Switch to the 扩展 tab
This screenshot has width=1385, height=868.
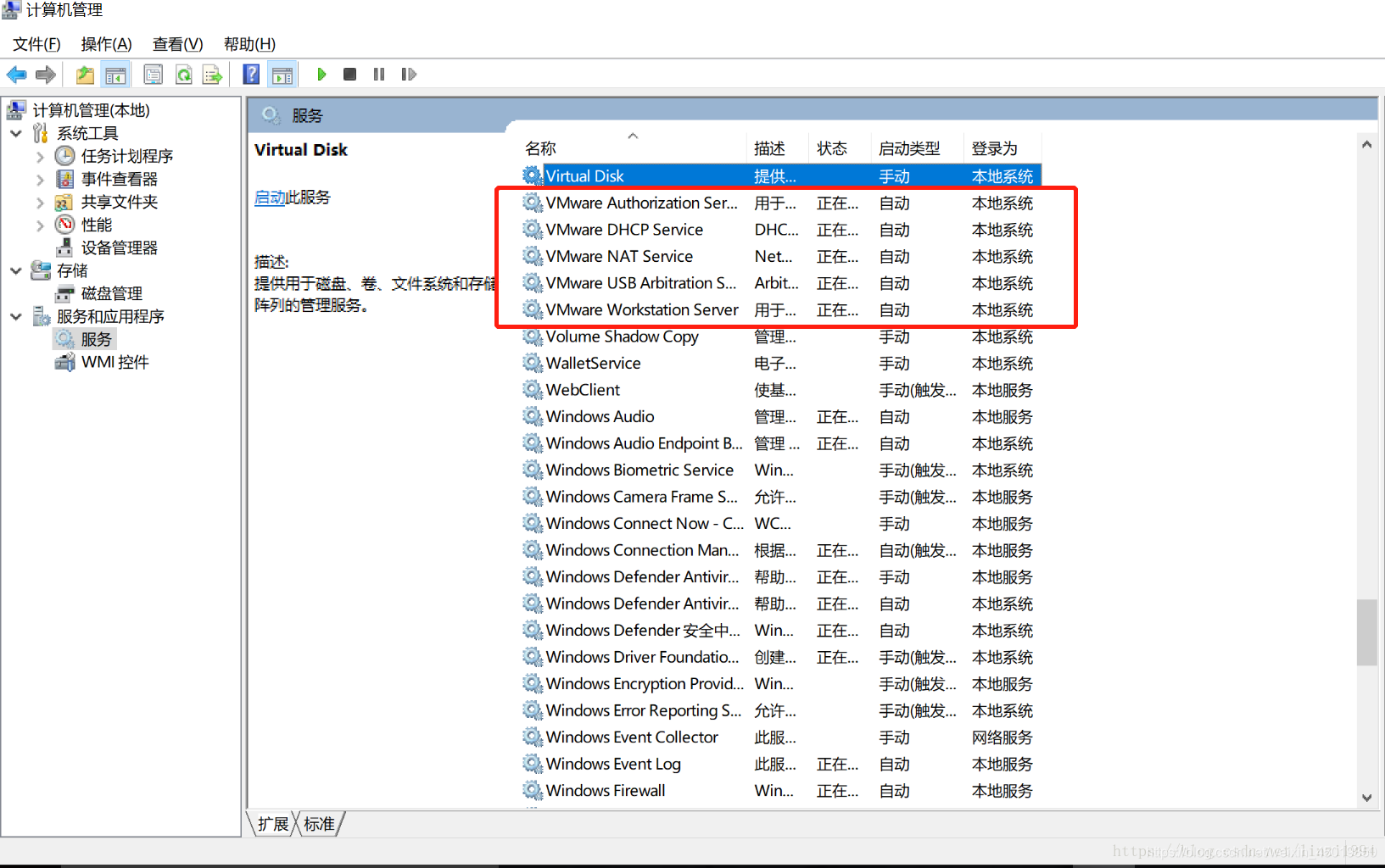pos(273,824)
